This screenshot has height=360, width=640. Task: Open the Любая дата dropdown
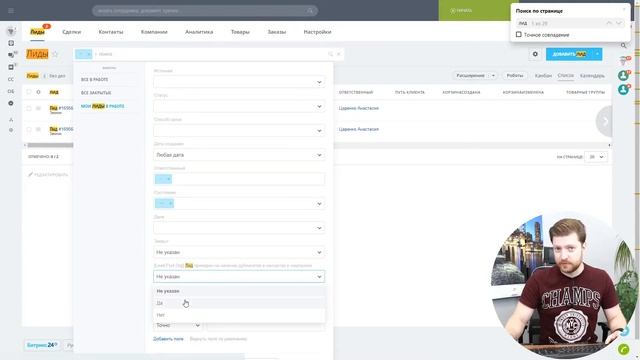(239, 155)
